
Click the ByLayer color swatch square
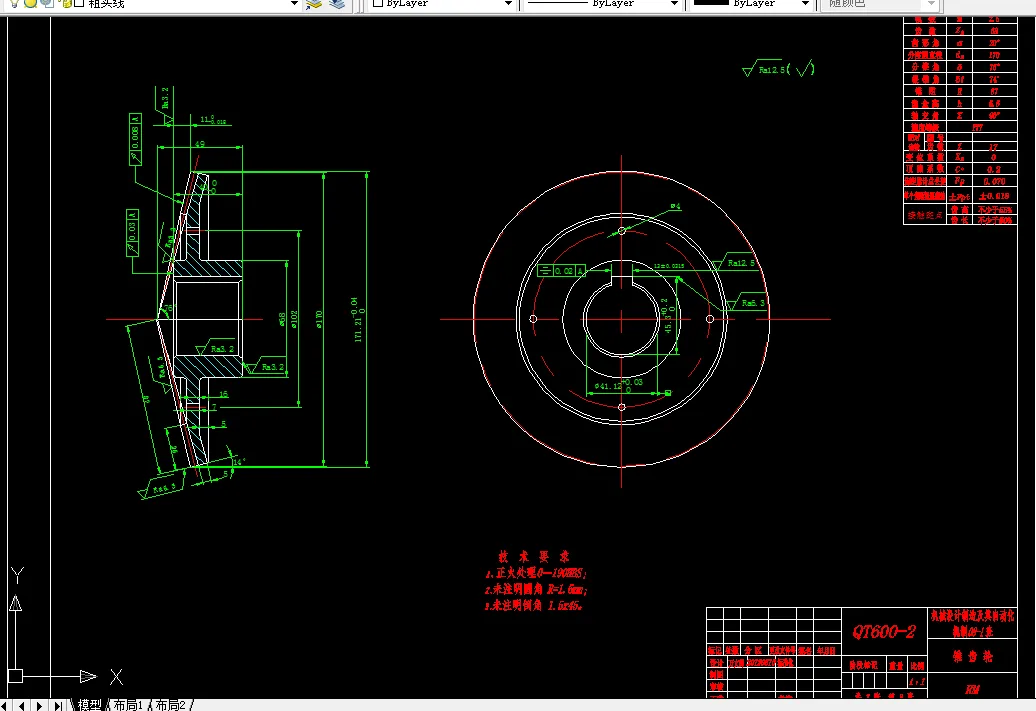pos(378,3)
